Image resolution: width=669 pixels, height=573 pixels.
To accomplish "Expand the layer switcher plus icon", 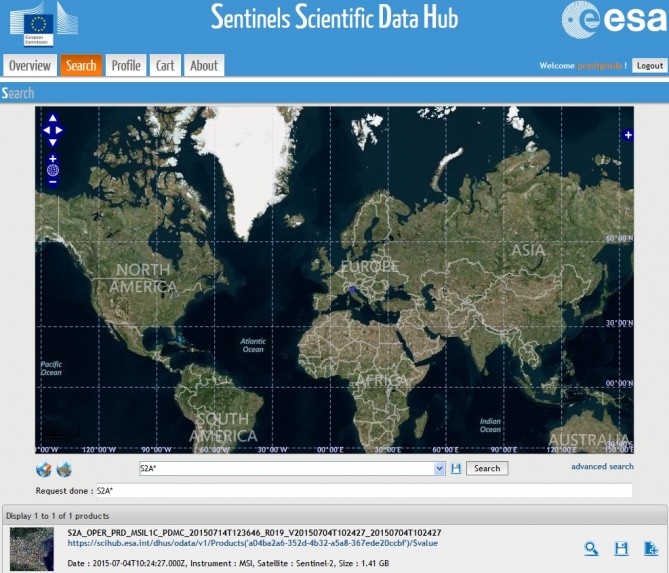I will [x=628, y=135].
